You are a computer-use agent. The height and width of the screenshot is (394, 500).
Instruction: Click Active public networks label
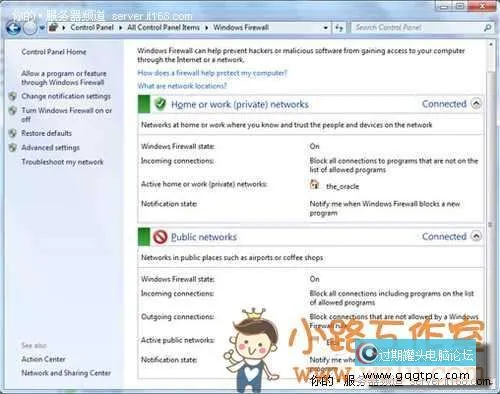click(177, 340)
